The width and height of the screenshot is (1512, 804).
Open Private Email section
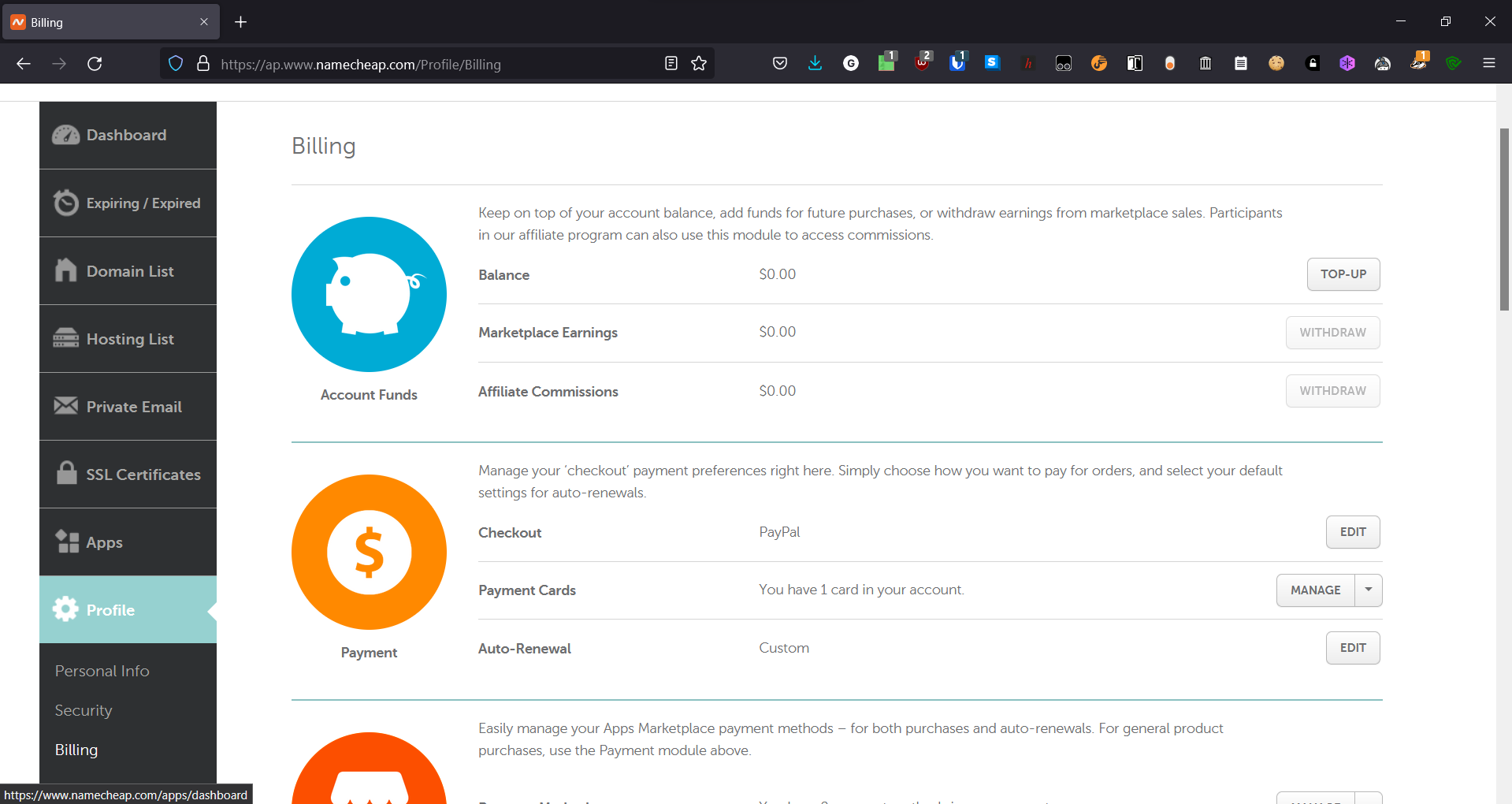[128, 406]
